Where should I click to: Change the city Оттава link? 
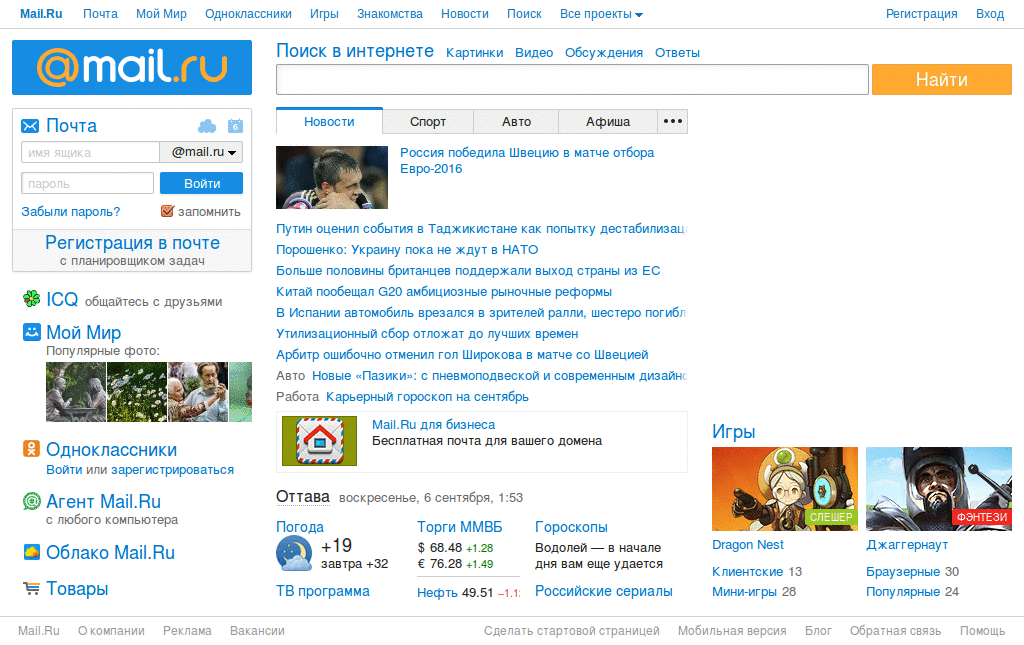[303, 497]
